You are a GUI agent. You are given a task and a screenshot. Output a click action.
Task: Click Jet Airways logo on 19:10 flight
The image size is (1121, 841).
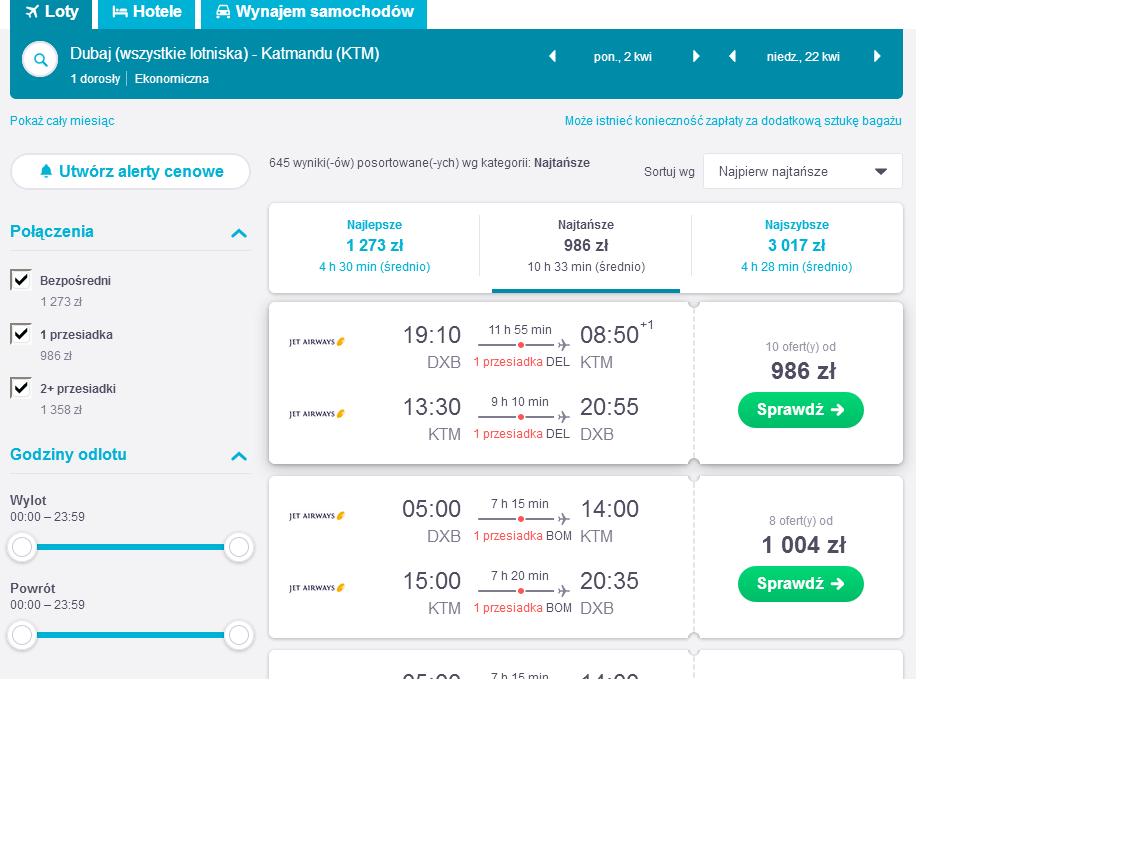tap(317, 342)
